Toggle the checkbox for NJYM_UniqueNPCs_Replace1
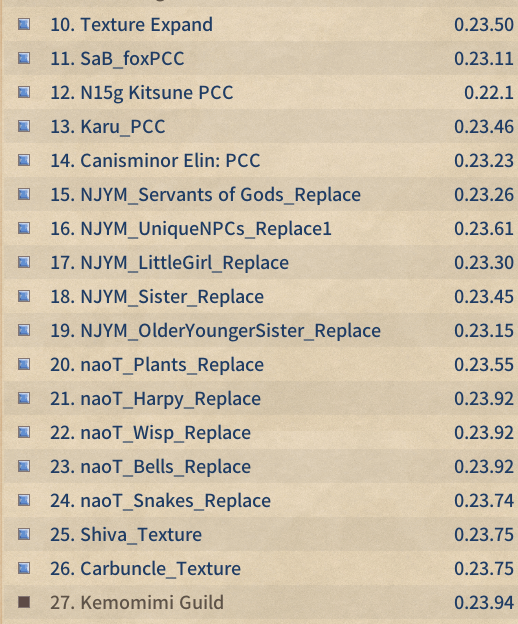The height and width of the screenshot is (624, 518). coord(24,228)
